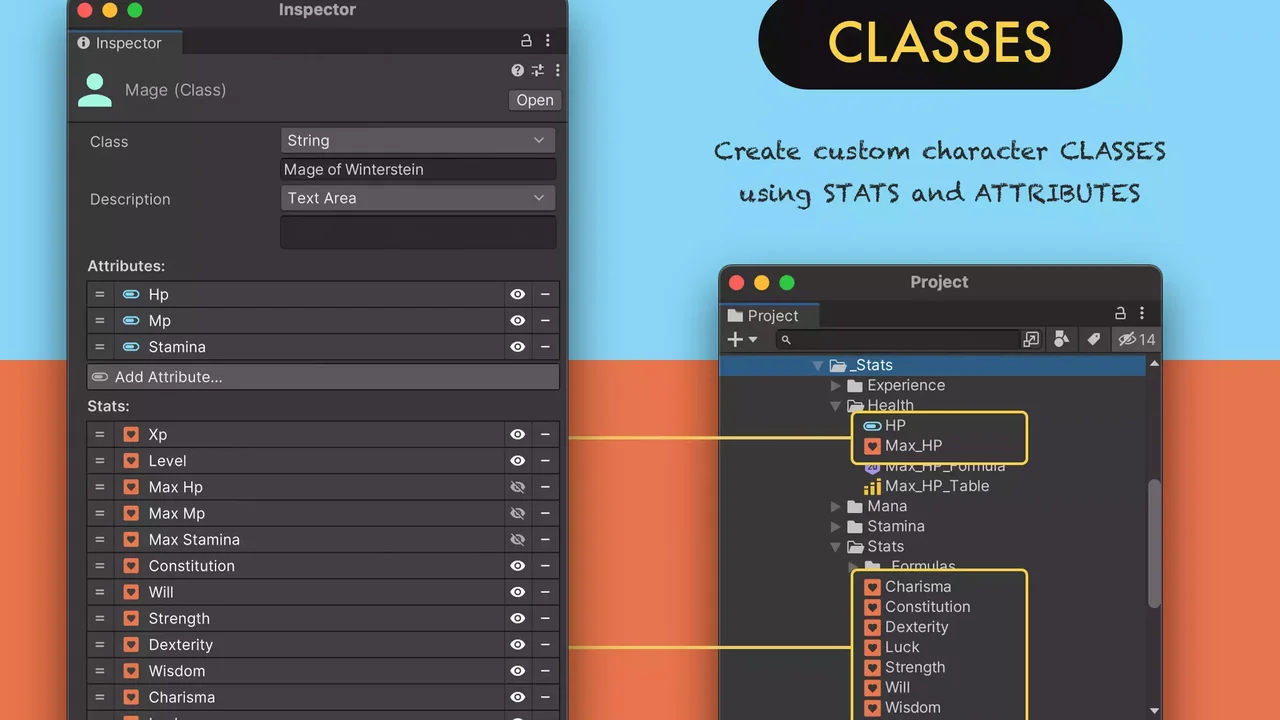Open Project window three-dot menu
The width and height of the screenshot is (1280, 720).
[x=1142, y=313]
